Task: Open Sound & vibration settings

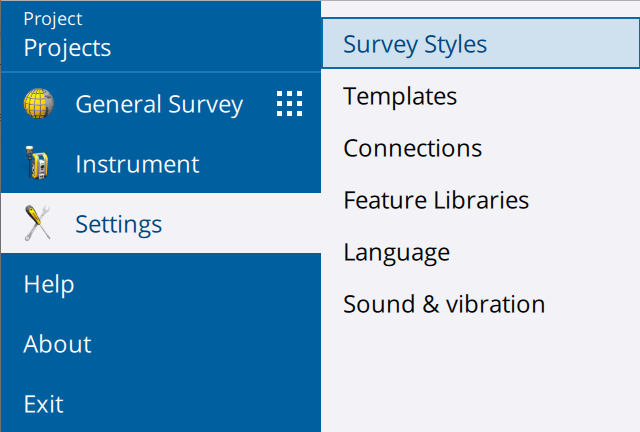Action: pos(444,304)
